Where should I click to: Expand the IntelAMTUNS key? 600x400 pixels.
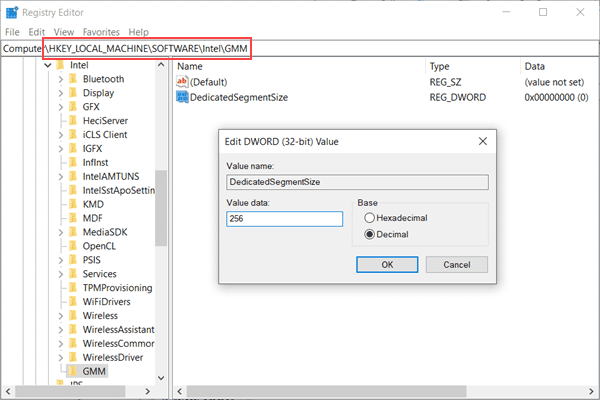[60, 176]
